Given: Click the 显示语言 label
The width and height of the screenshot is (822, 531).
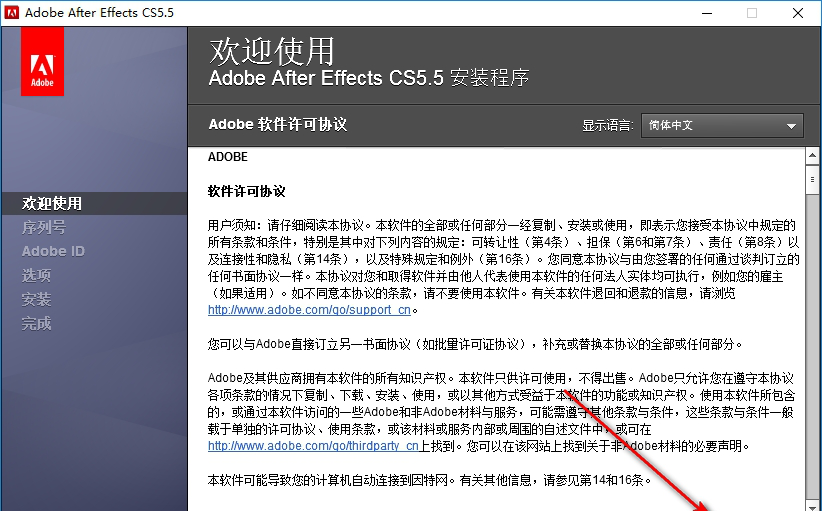Looking at the screenshot, I should [x=608, y=126].
